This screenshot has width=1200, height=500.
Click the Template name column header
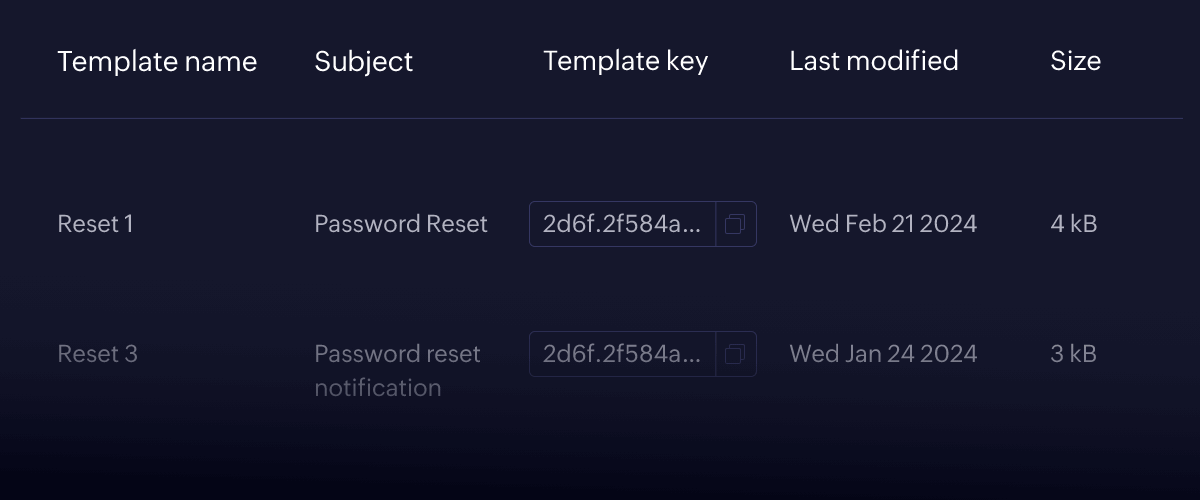[157, 61]
